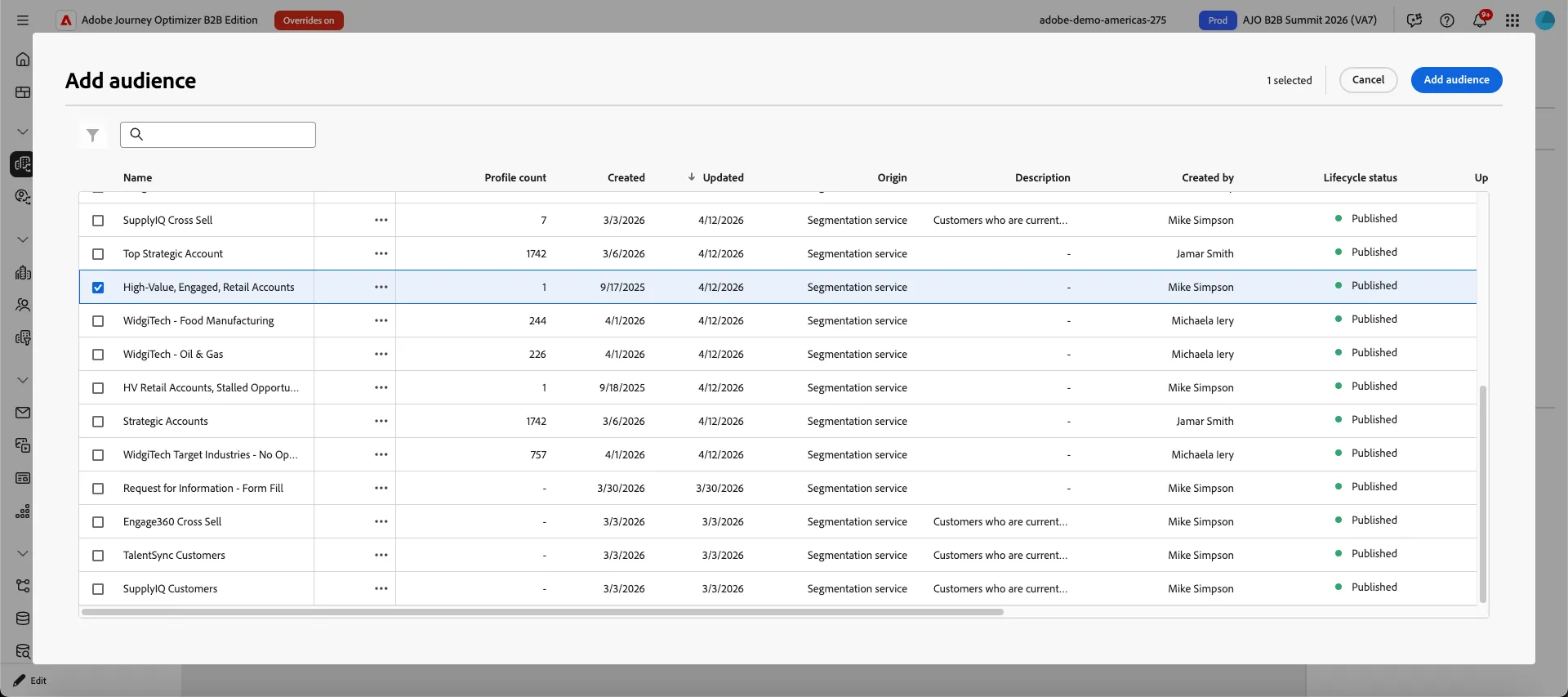Image resolution: width=1568 pixels, height=697 pixels.
Task: Open the app switcher grid
Action: (1512, 20)
